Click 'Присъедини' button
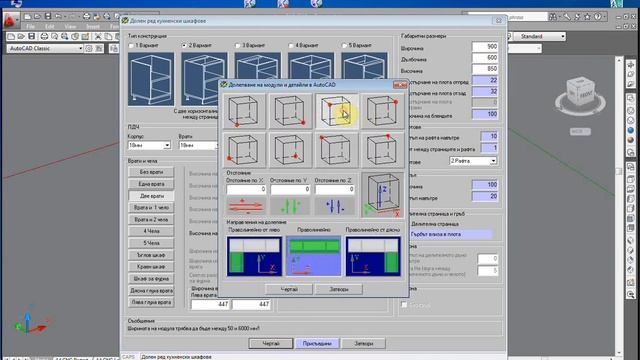Image resolution: width=640 pixels, height=360 pixels. tap(317, 344)
